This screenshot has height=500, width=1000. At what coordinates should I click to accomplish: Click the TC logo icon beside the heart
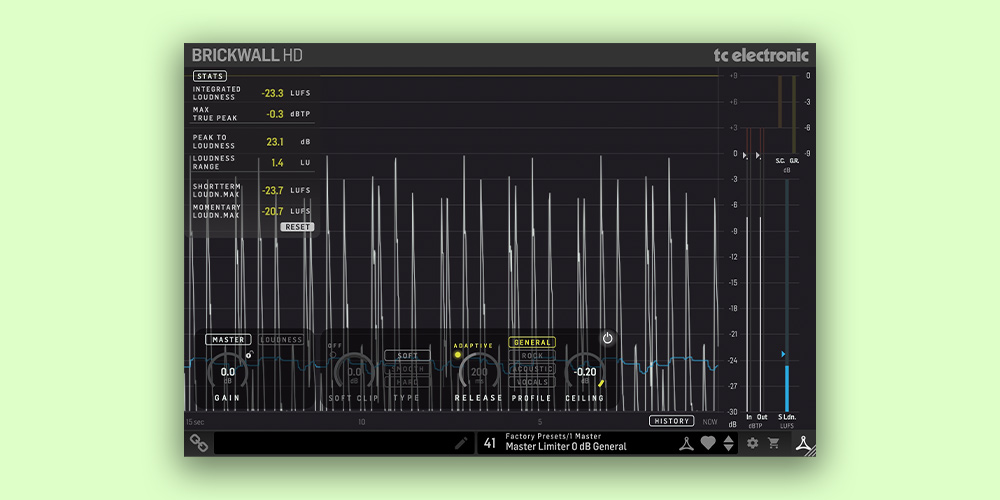pyautogui.click(x=686, y=443)
